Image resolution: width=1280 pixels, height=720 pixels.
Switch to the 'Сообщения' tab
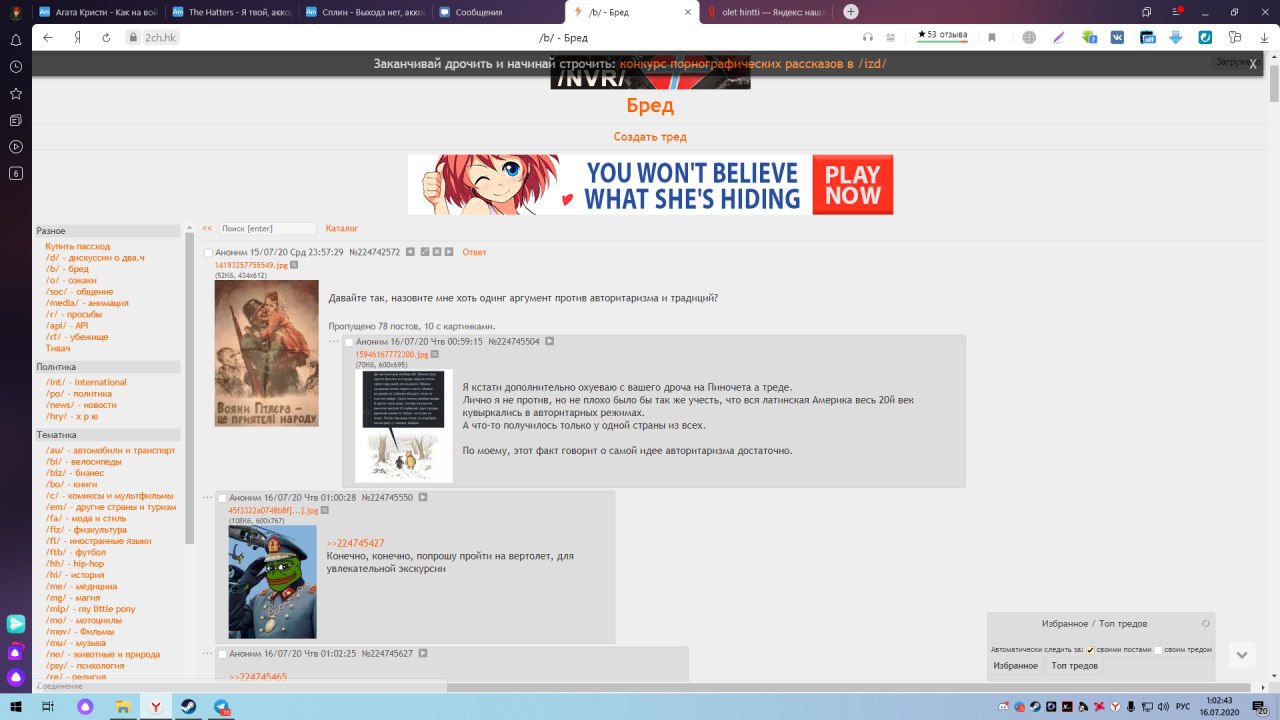[x=498, y=12]
